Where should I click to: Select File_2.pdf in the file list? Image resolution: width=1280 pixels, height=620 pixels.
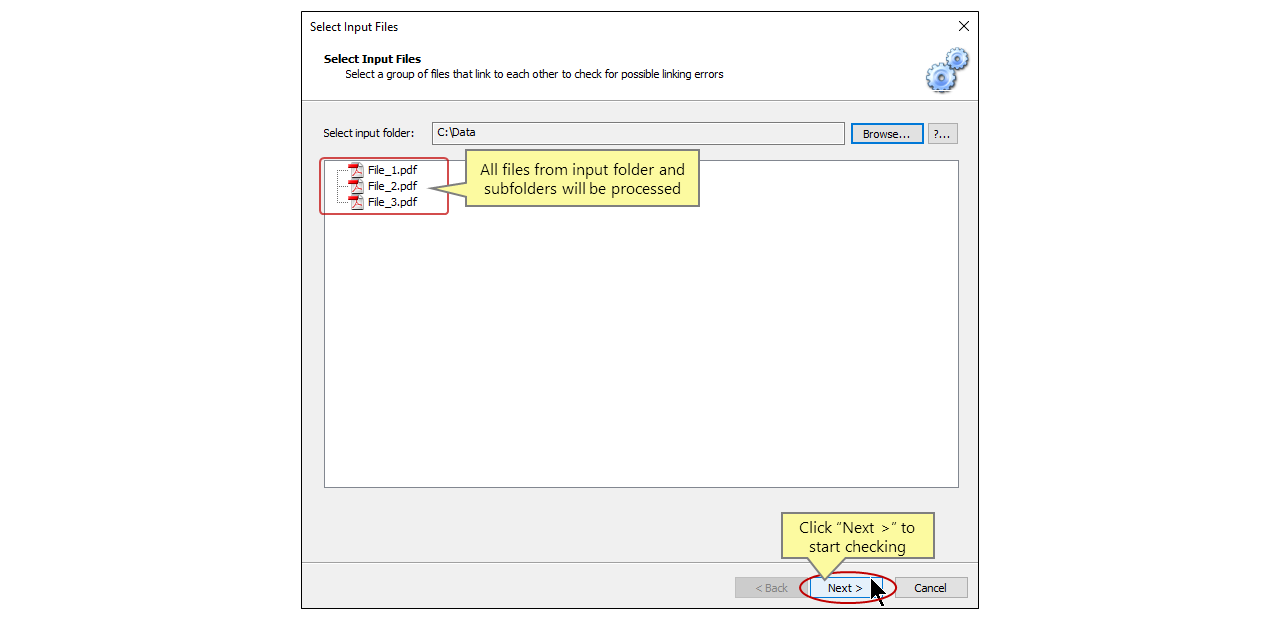coord(392,186)
